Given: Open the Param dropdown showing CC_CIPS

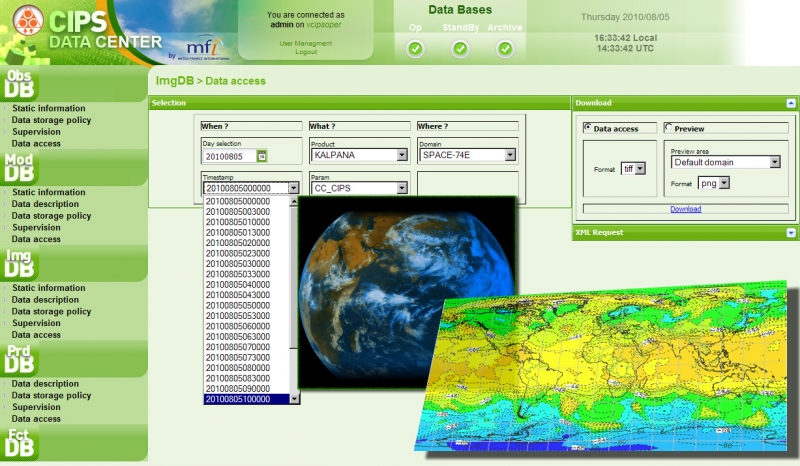Looking at the screenshot, I should tap(359, 188).
